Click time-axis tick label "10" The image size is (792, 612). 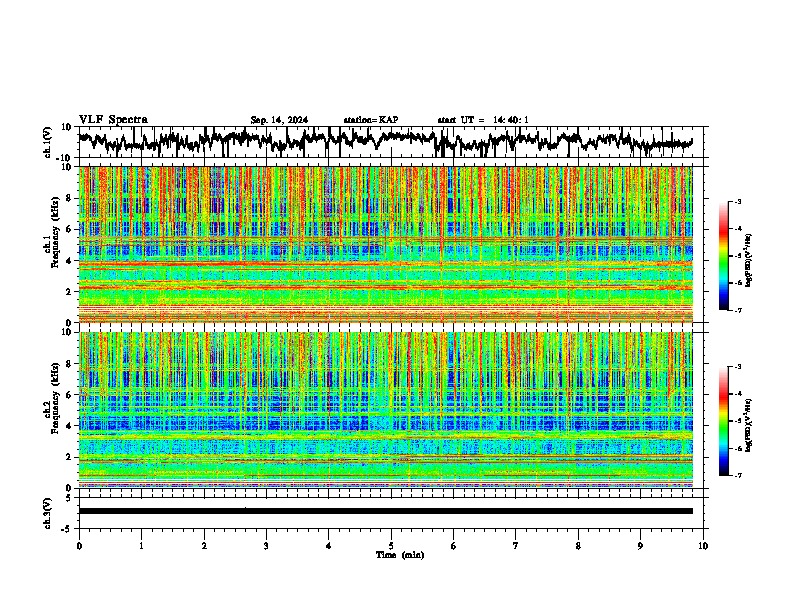tap(703, 546)
